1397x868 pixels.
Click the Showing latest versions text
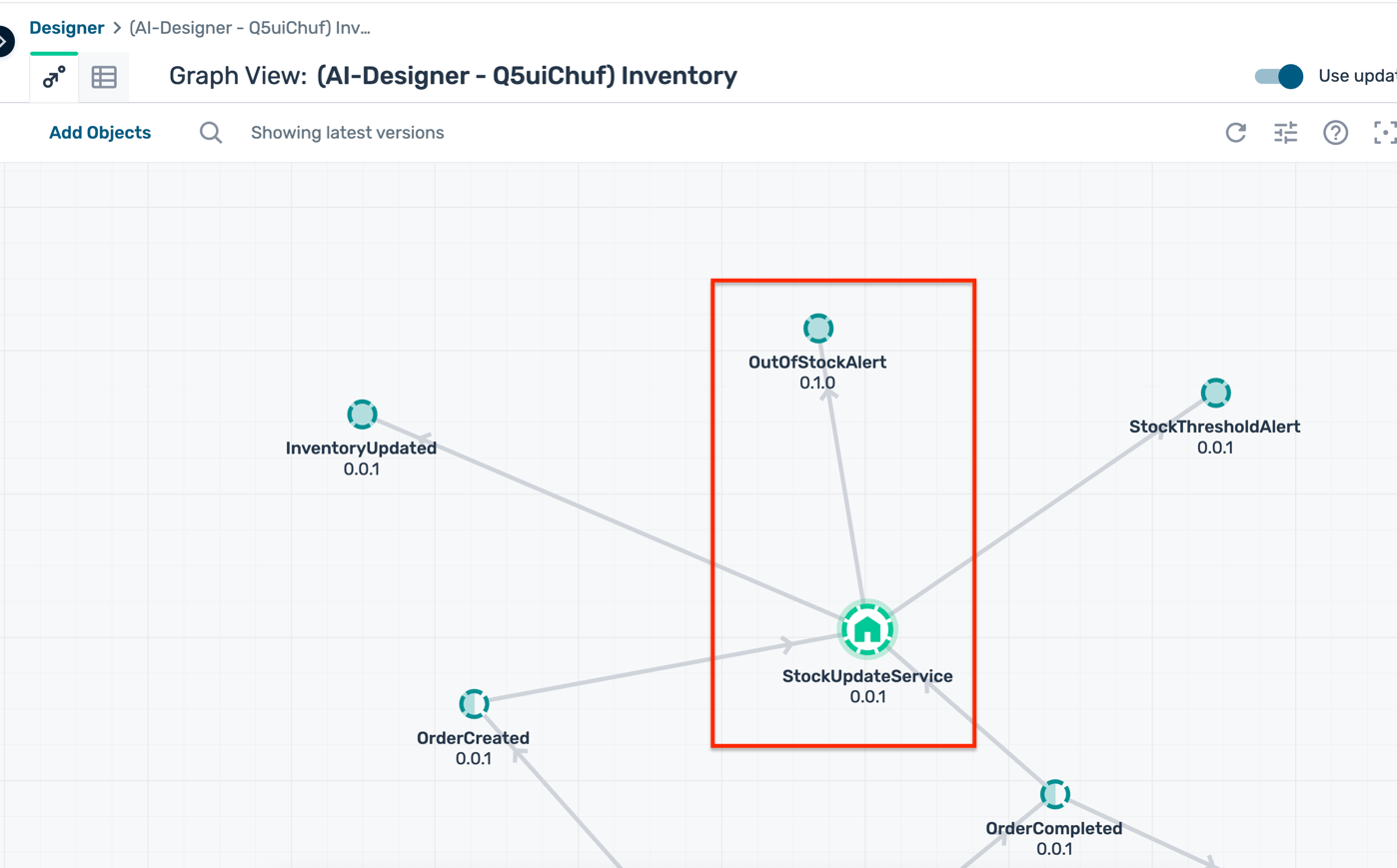pyautogui.click(x=347, y=133)
